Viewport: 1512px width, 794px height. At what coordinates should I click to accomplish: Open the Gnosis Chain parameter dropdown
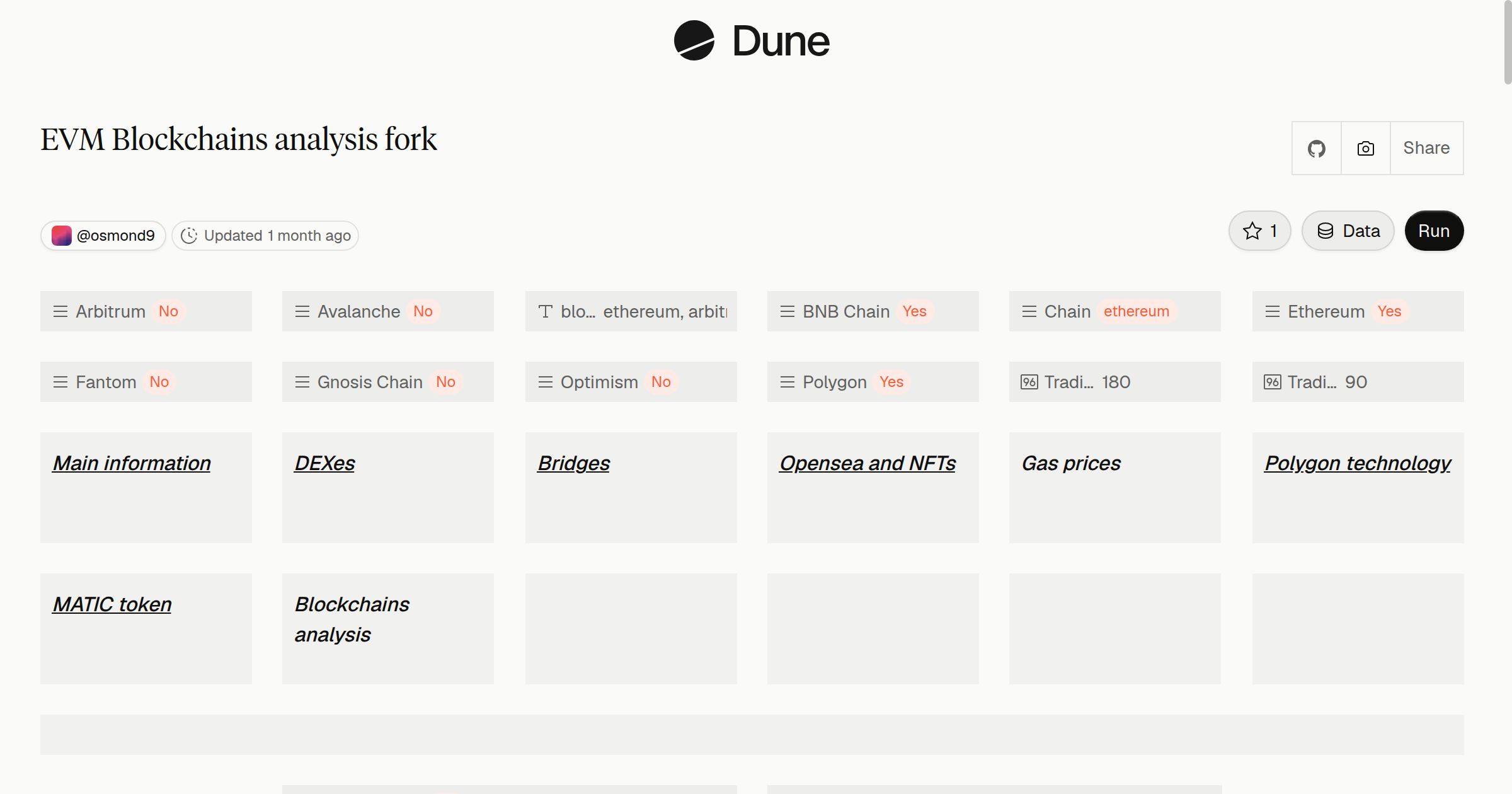tap(388, 382)
